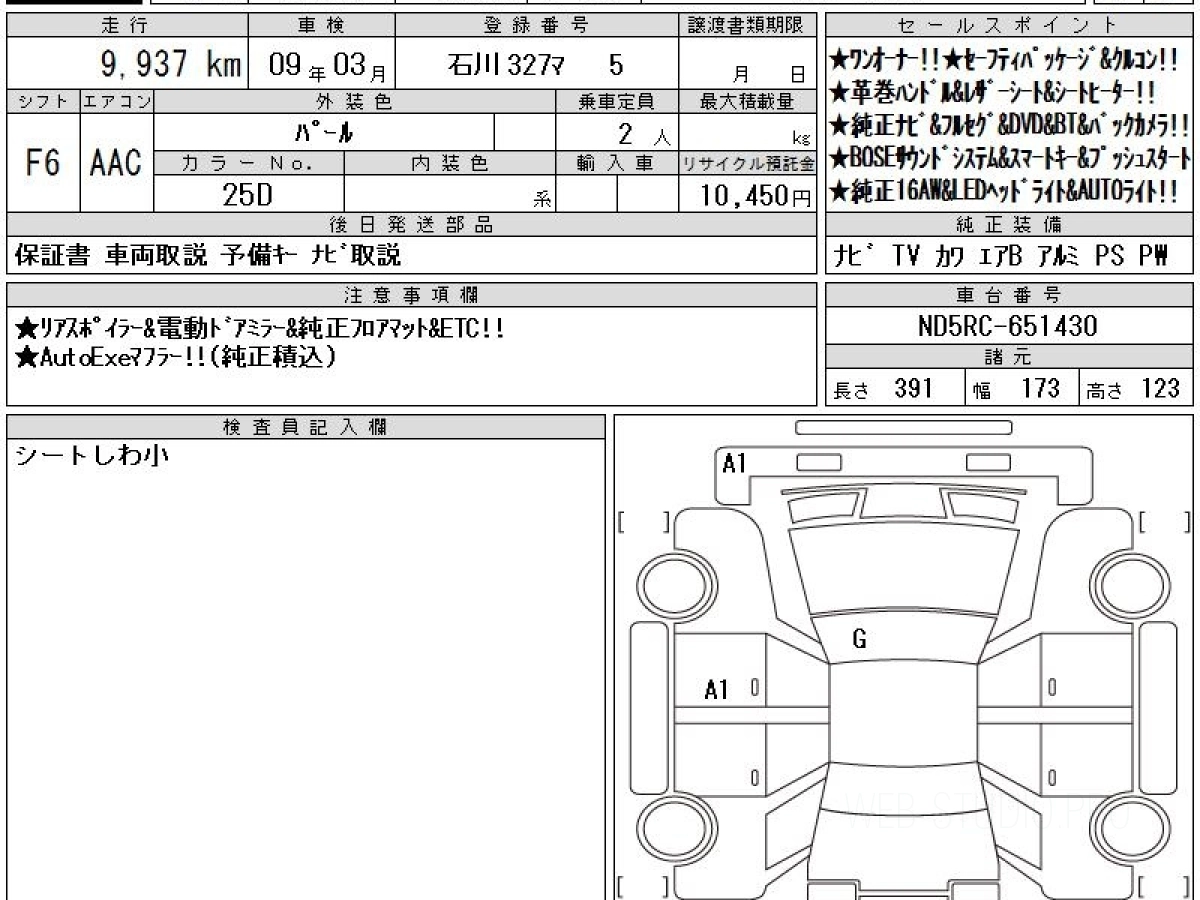Select the 走行 column header
The width and height of the screenshot is (1200, 900).
[127, 26]
